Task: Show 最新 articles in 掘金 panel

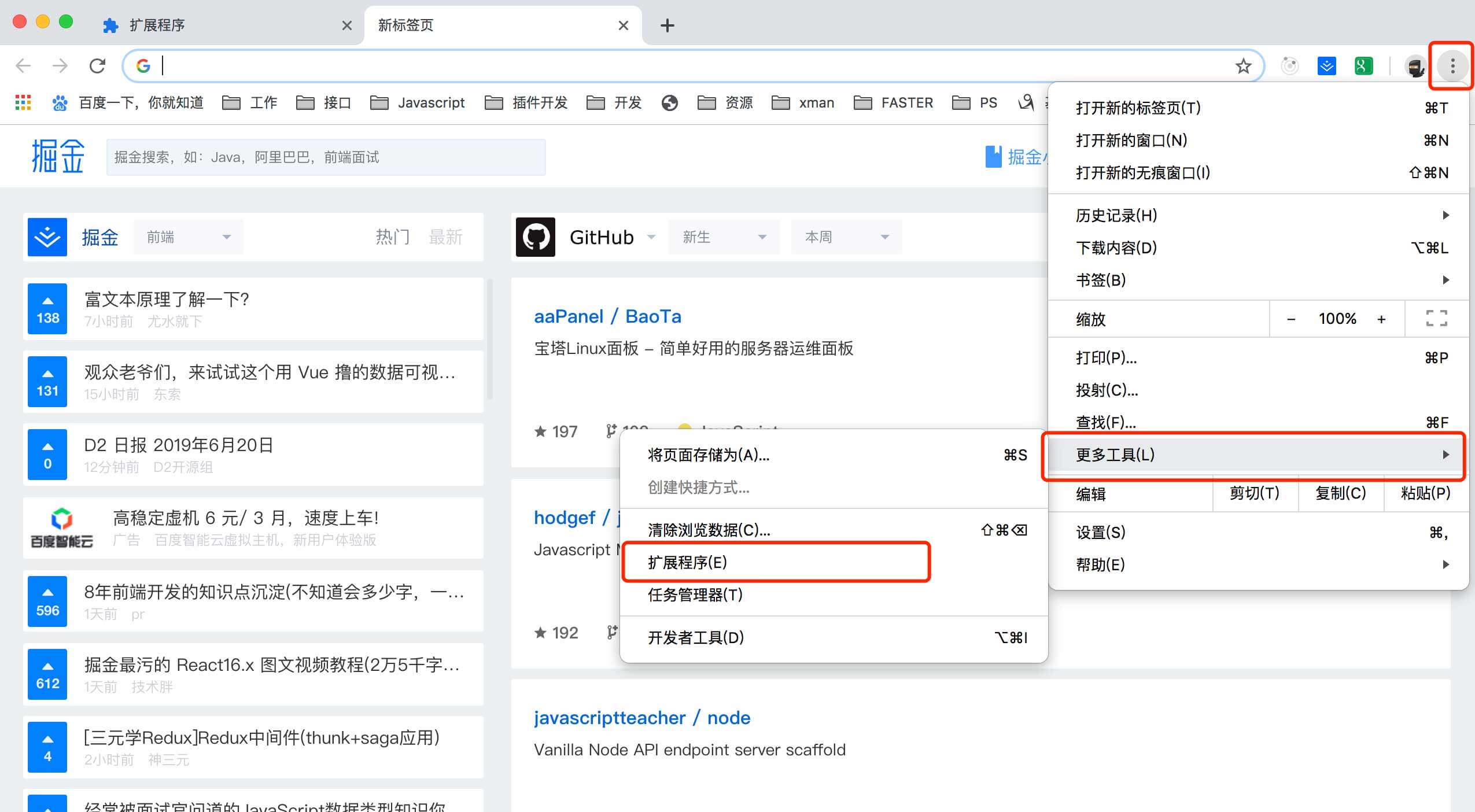Action: (445, 237)
